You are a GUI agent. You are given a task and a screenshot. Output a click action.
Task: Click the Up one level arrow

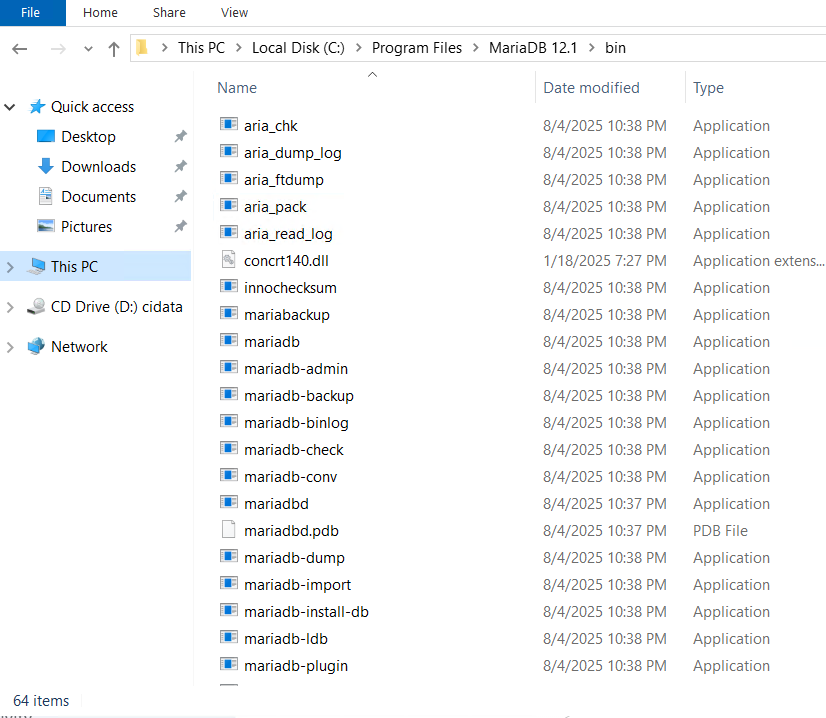113,49
